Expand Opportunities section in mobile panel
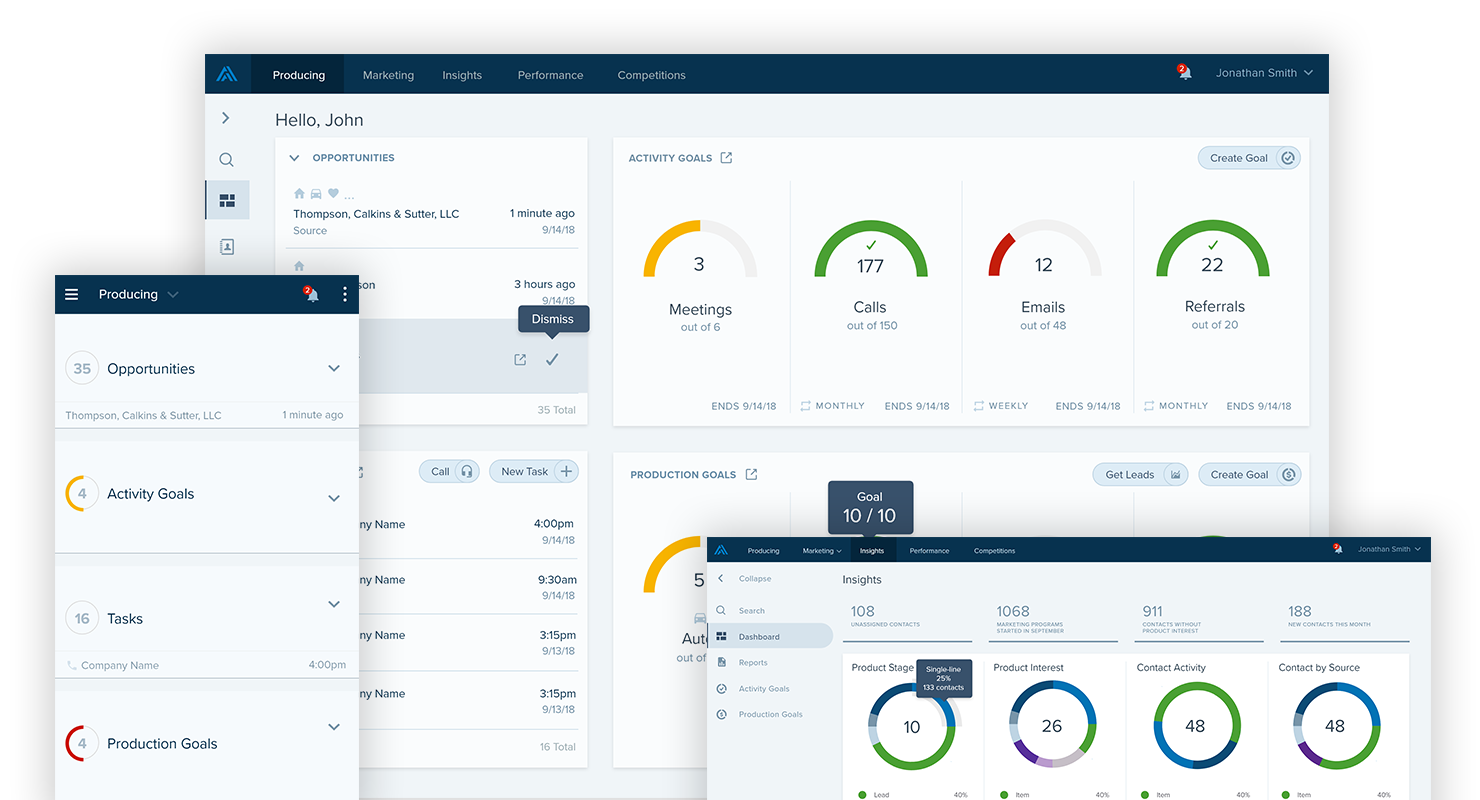Viewport: 1480px width, 800px height. [x=334, y=368]
